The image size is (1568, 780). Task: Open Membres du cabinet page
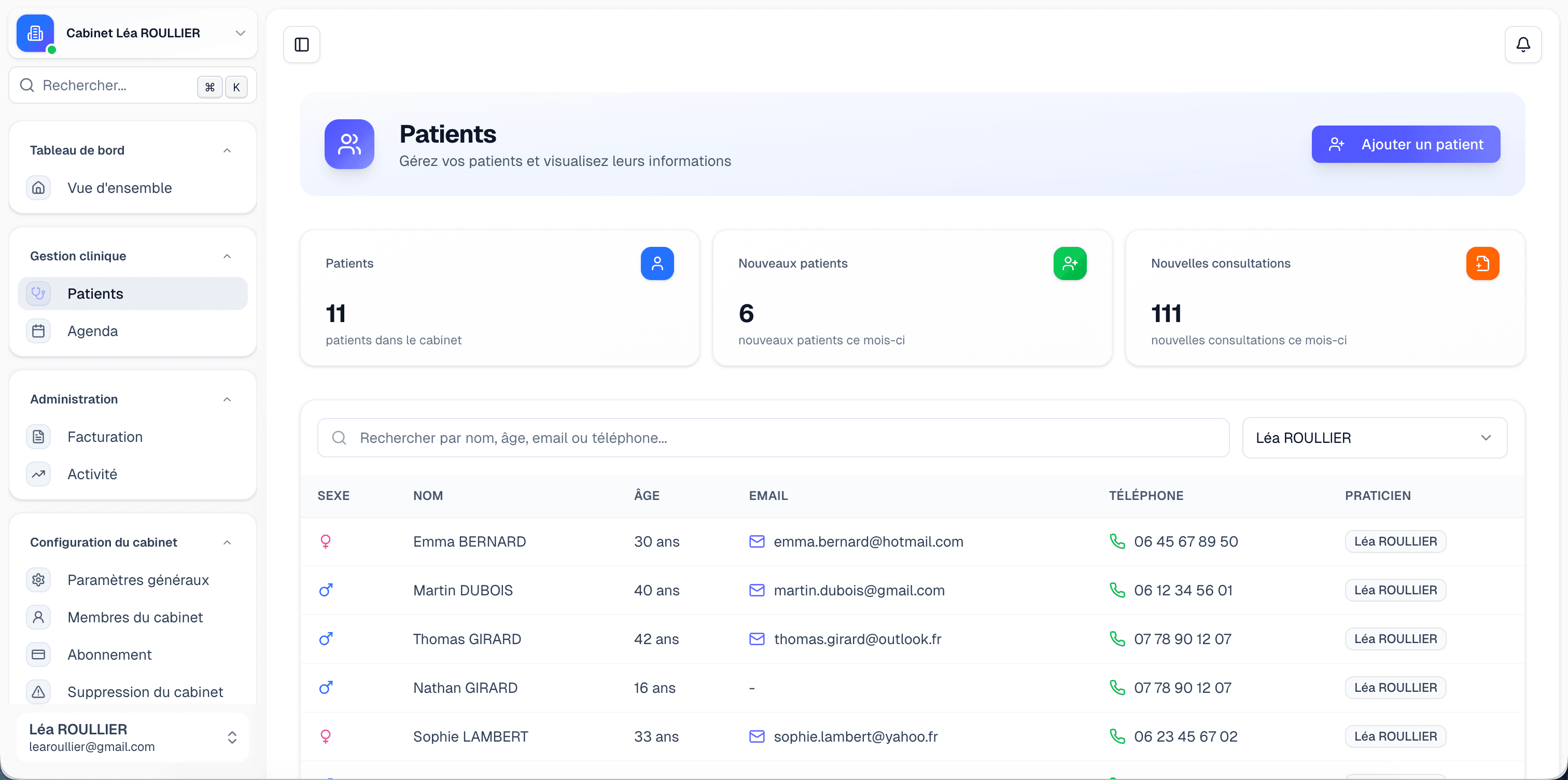[134, 618]
